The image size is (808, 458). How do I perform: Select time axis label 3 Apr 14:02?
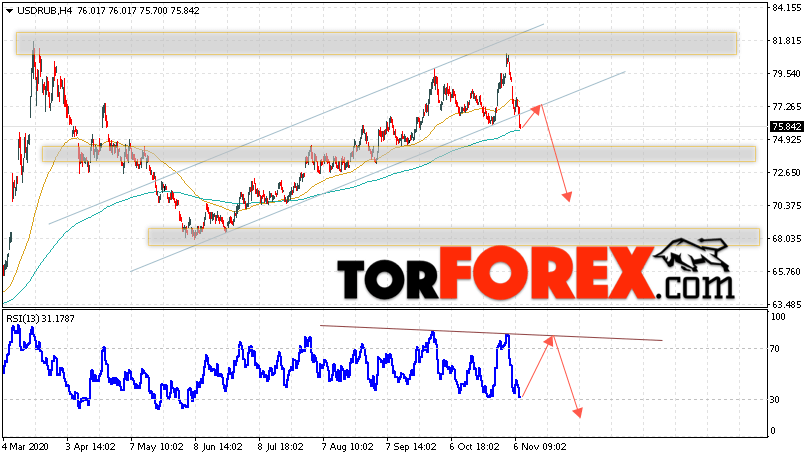(90, 446)
